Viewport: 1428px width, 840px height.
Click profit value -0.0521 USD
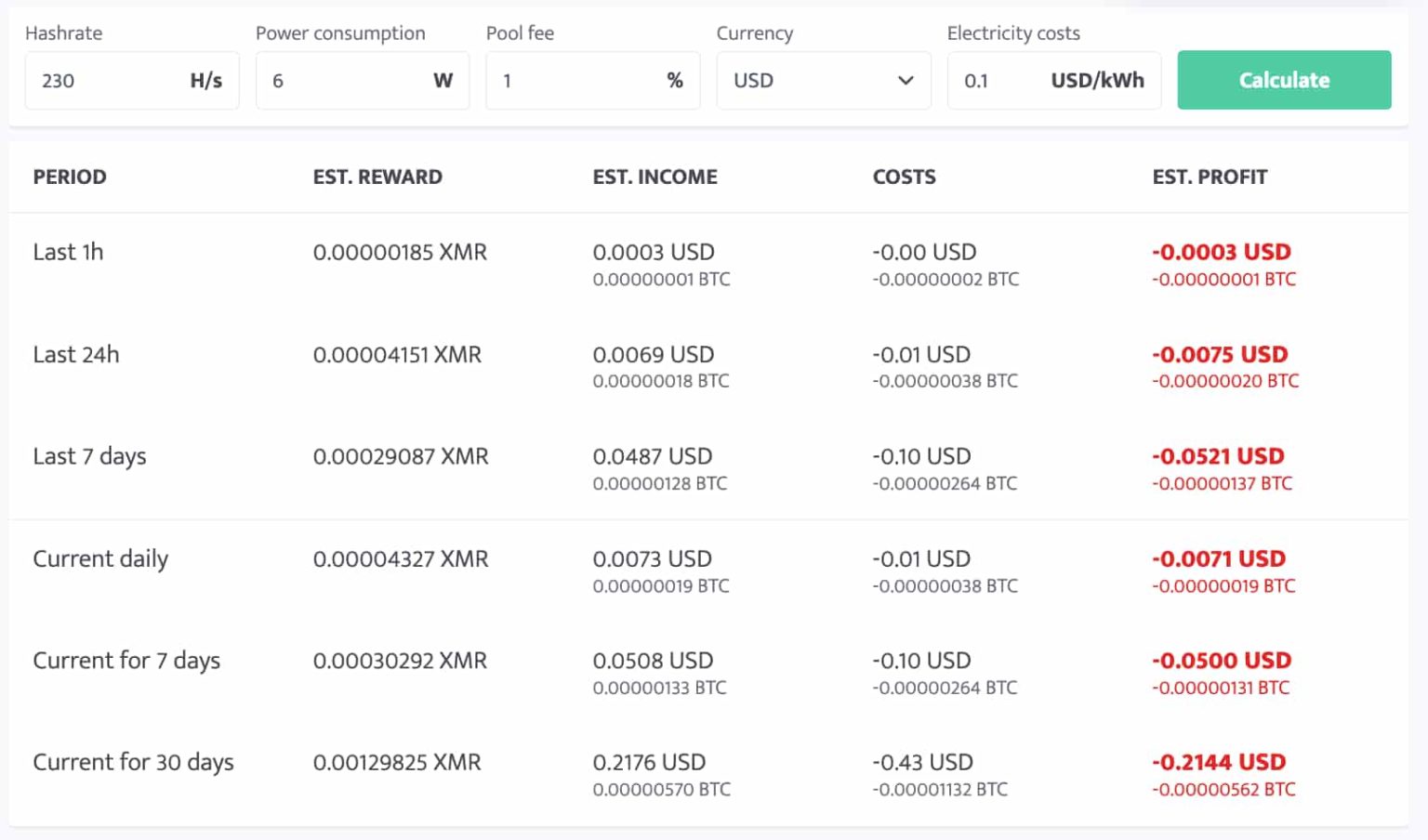tap(1218, 456)
